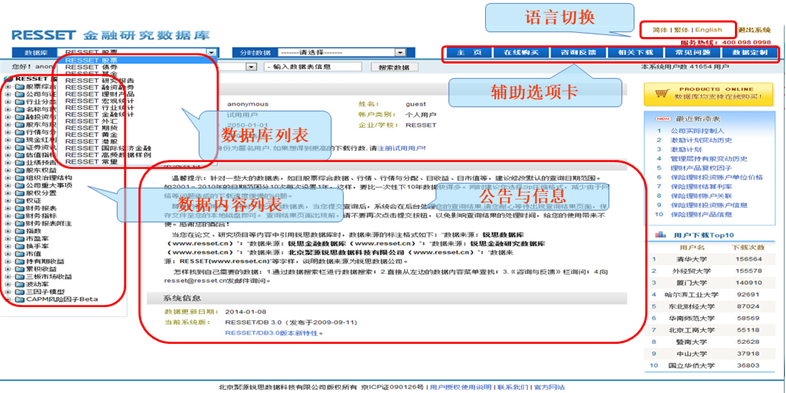Screen dimensions: 786x393
Task: Click the 搜索数据 button
Action: (x=394, y=67)
